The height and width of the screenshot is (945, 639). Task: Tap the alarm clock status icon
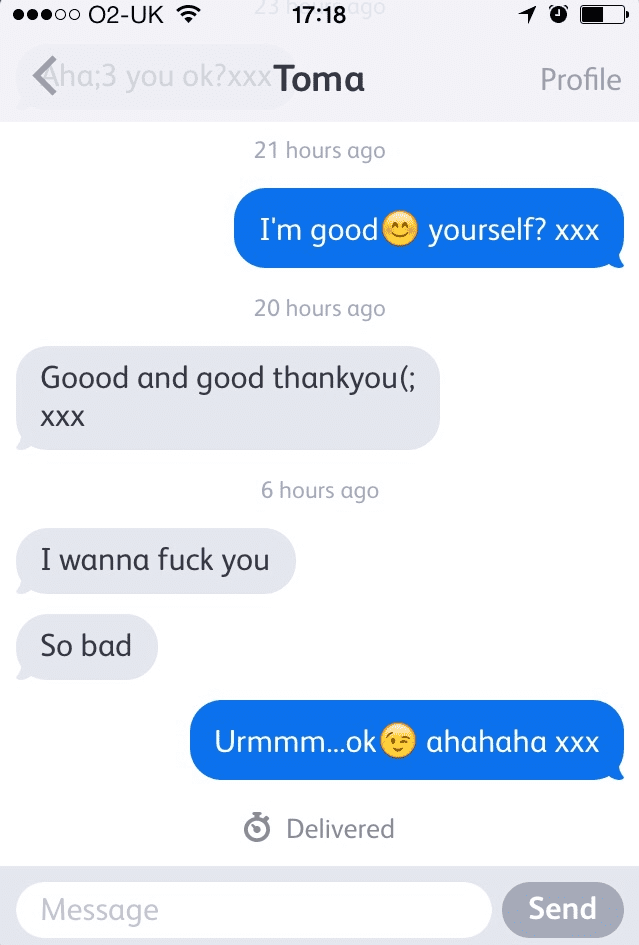[559, 14]
